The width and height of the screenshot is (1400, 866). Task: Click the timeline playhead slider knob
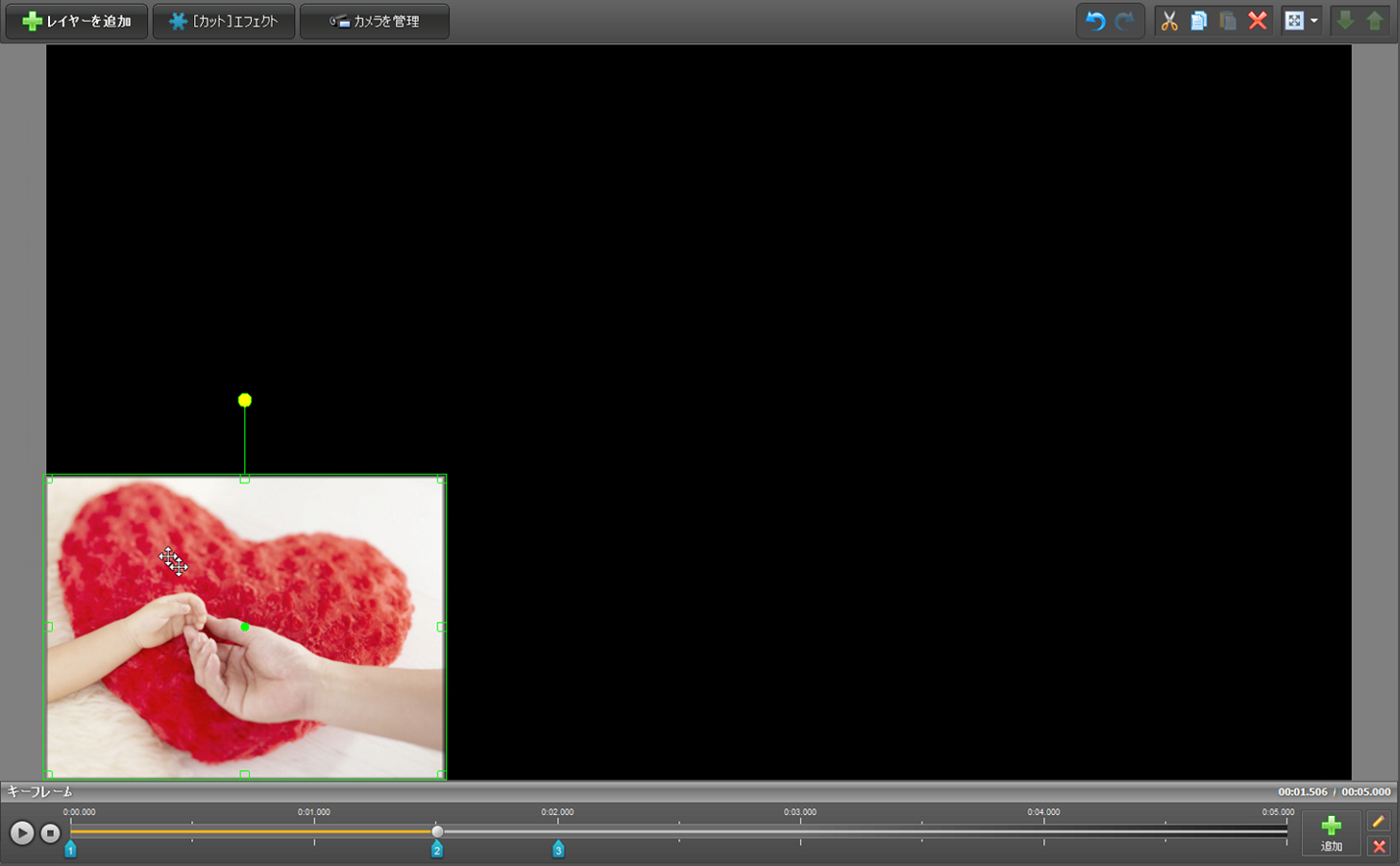click(x=437, y=832)
